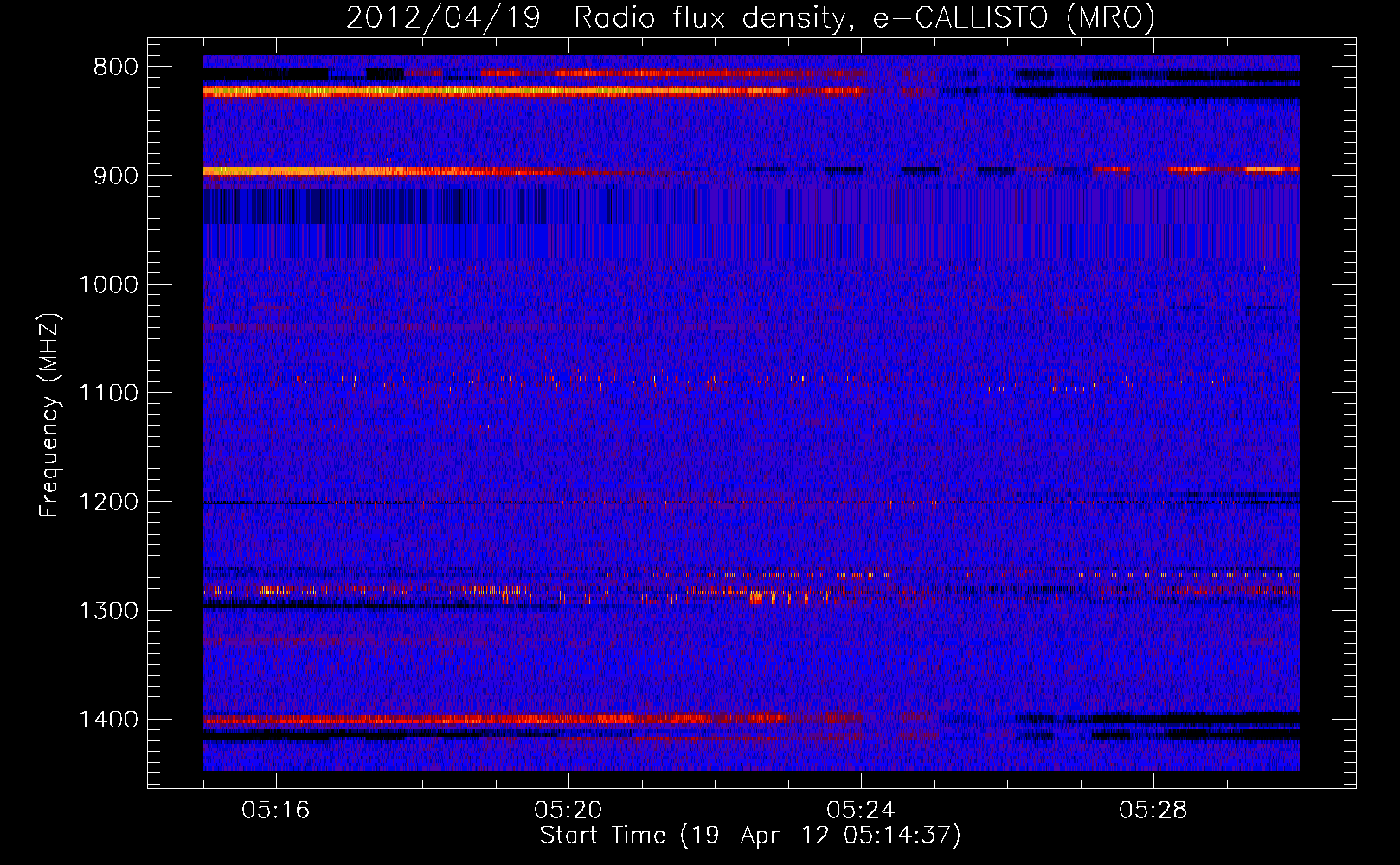Click the 1100 frequency tick label
This screenshot has height=865, width=1400.
pyautogui.click(x=108, y=394)
